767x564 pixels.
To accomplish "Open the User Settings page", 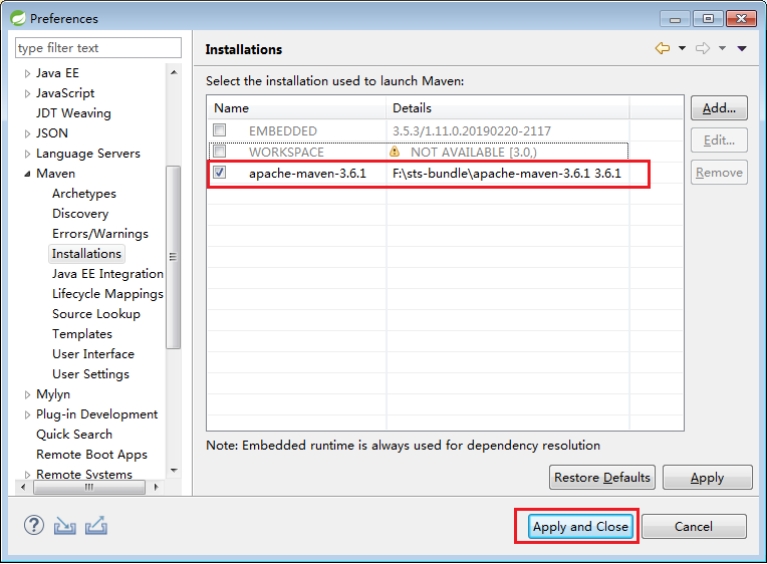I will coord(91,374).
